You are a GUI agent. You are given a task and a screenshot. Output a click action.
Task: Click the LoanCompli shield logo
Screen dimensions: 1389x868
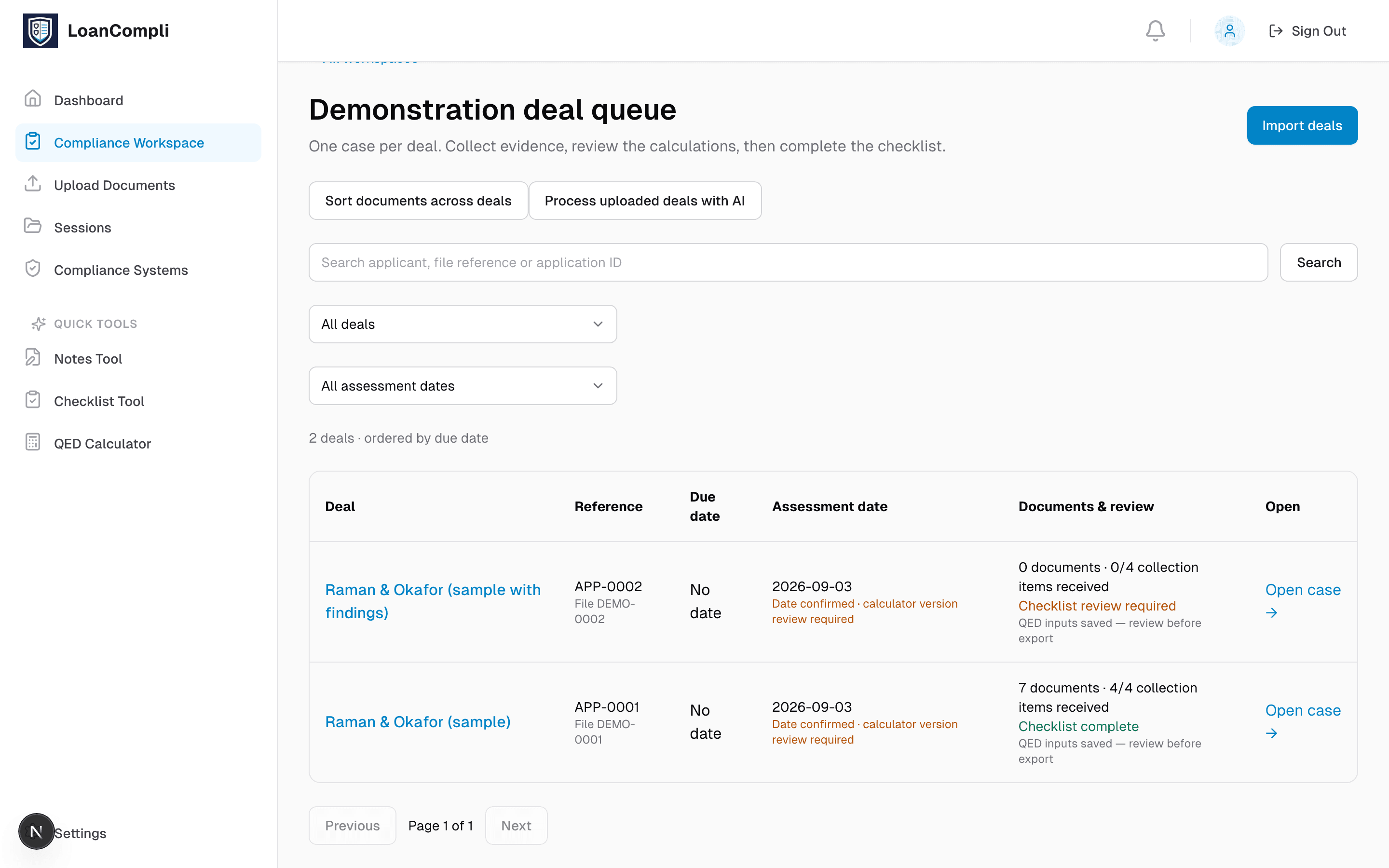pyautogui.click(x=40, y=30)
